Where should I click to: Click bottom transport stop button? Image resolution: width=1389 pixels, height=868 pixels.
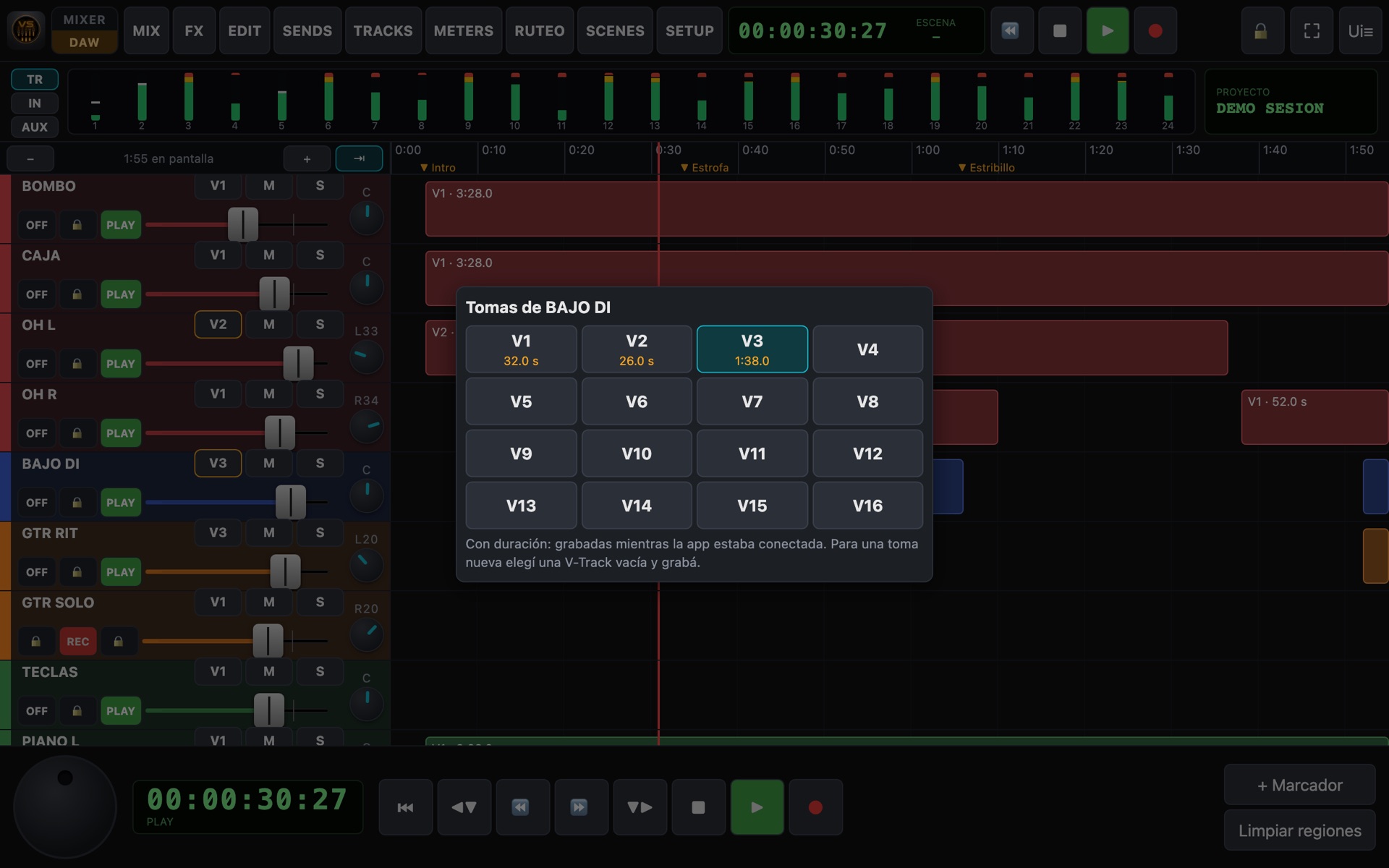click(x=698, y=807)
